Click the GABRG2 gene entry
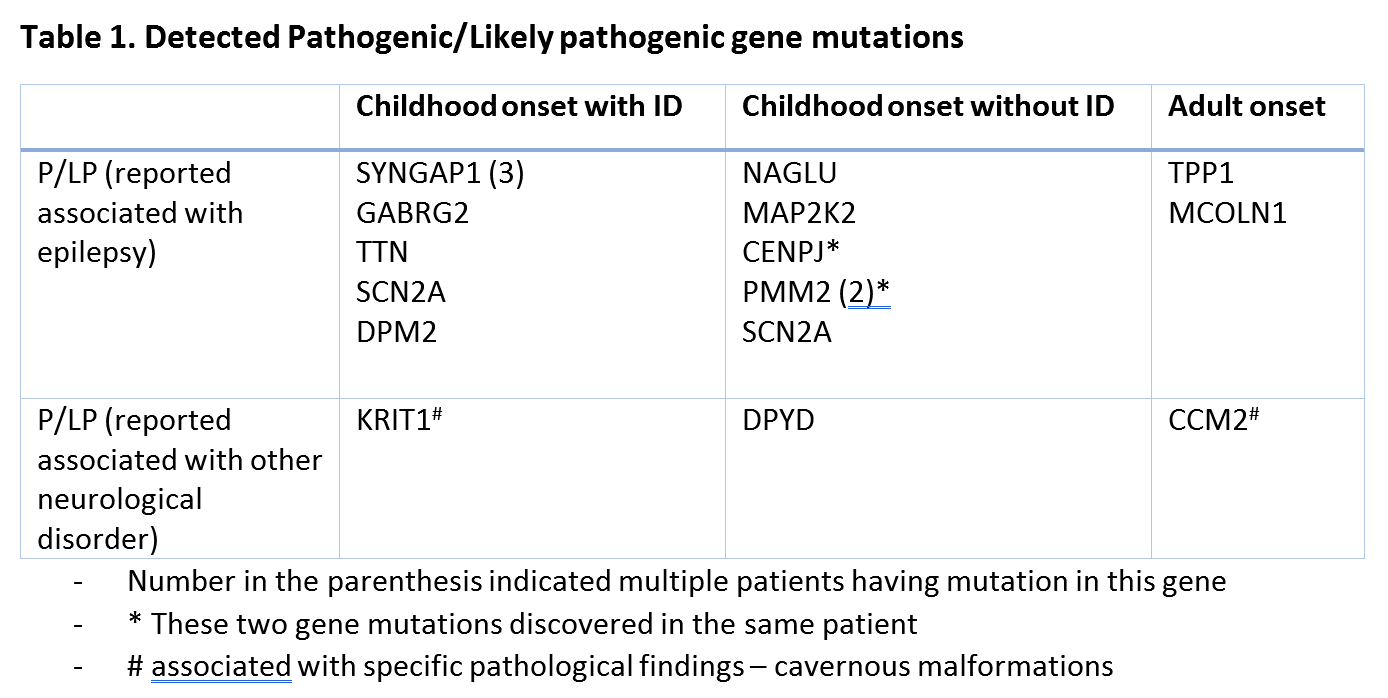1388x698 pixels. coord(412,213)
